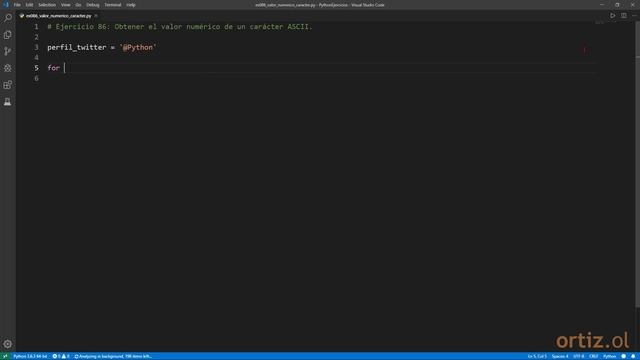Show errors and warnings count
The height and width of the screenshot is (360, 640).
click(61, 356)
